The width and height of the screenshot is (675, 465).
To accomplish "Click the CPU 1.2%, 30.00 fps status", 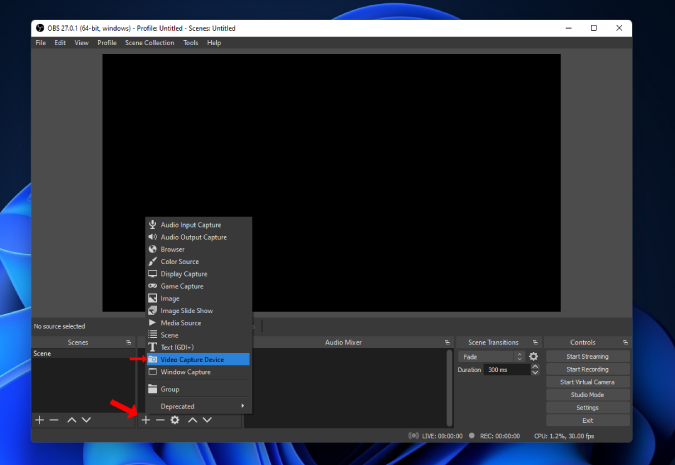I will tap(564, 436).
